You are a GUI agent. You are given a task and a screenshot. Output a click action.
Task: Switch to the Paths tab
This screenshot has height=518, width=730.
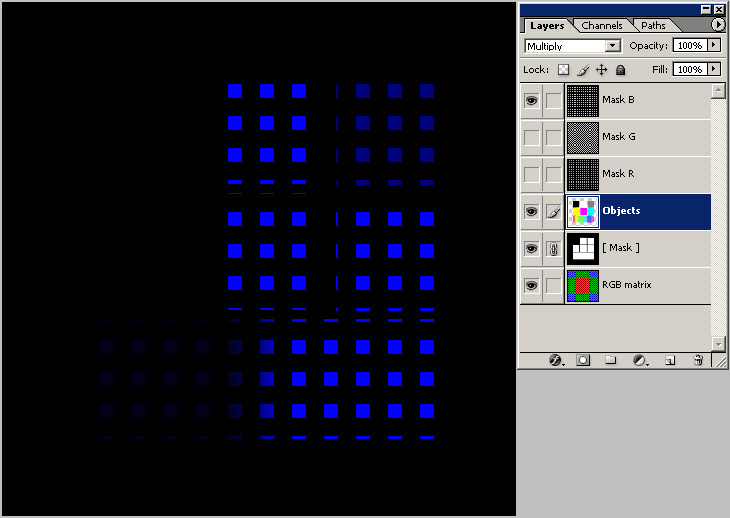pyautogui.click(x=653, y=26)
